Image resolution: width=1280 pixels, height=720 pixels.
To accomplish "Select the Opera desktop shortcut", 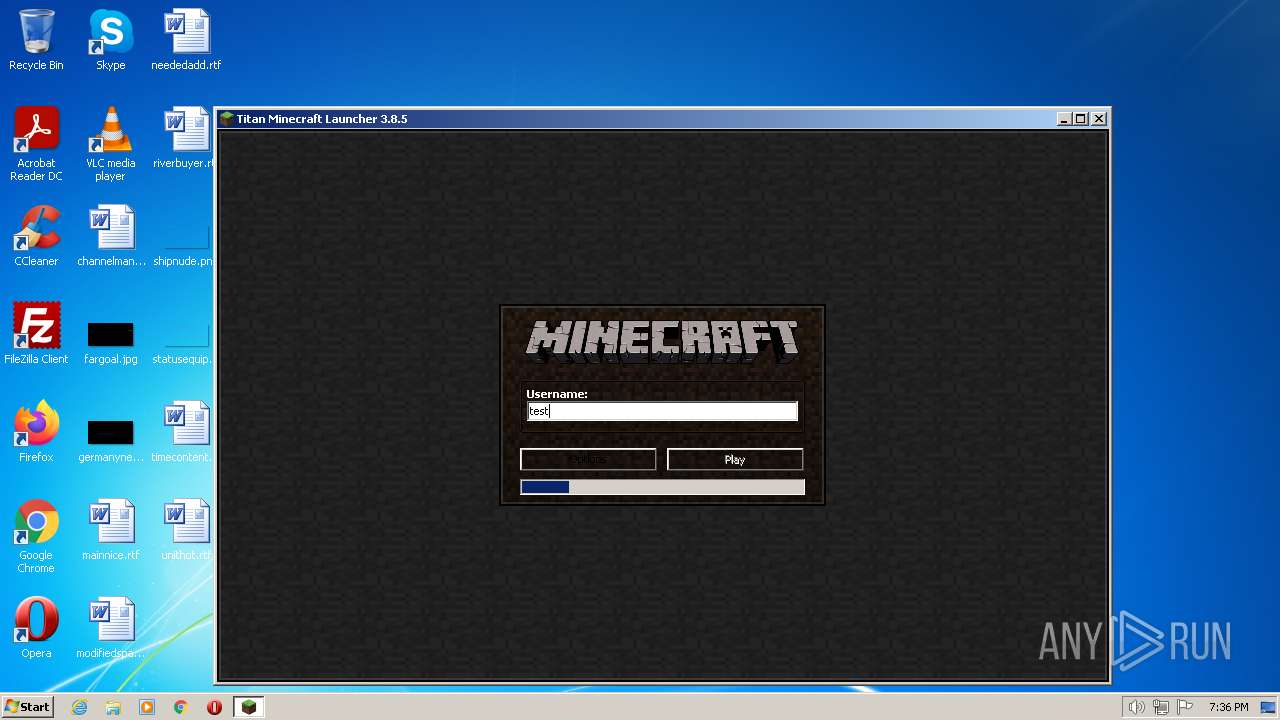I will point(36,628).
